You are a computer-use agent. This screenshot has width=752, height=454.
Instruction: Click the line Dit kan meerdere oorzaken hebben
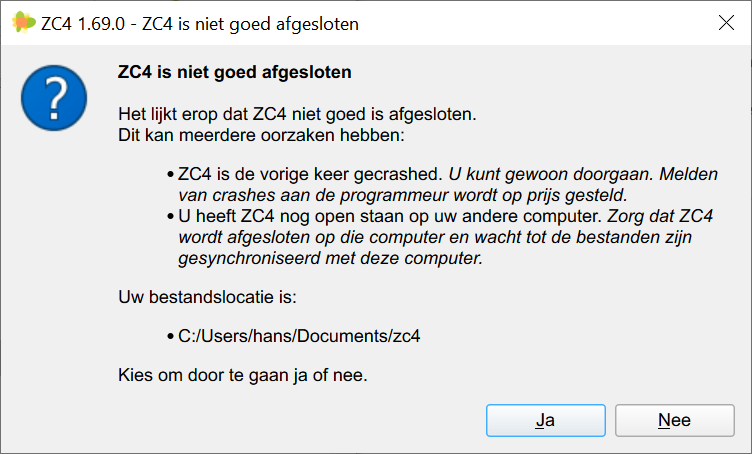[x=261, y=136]
